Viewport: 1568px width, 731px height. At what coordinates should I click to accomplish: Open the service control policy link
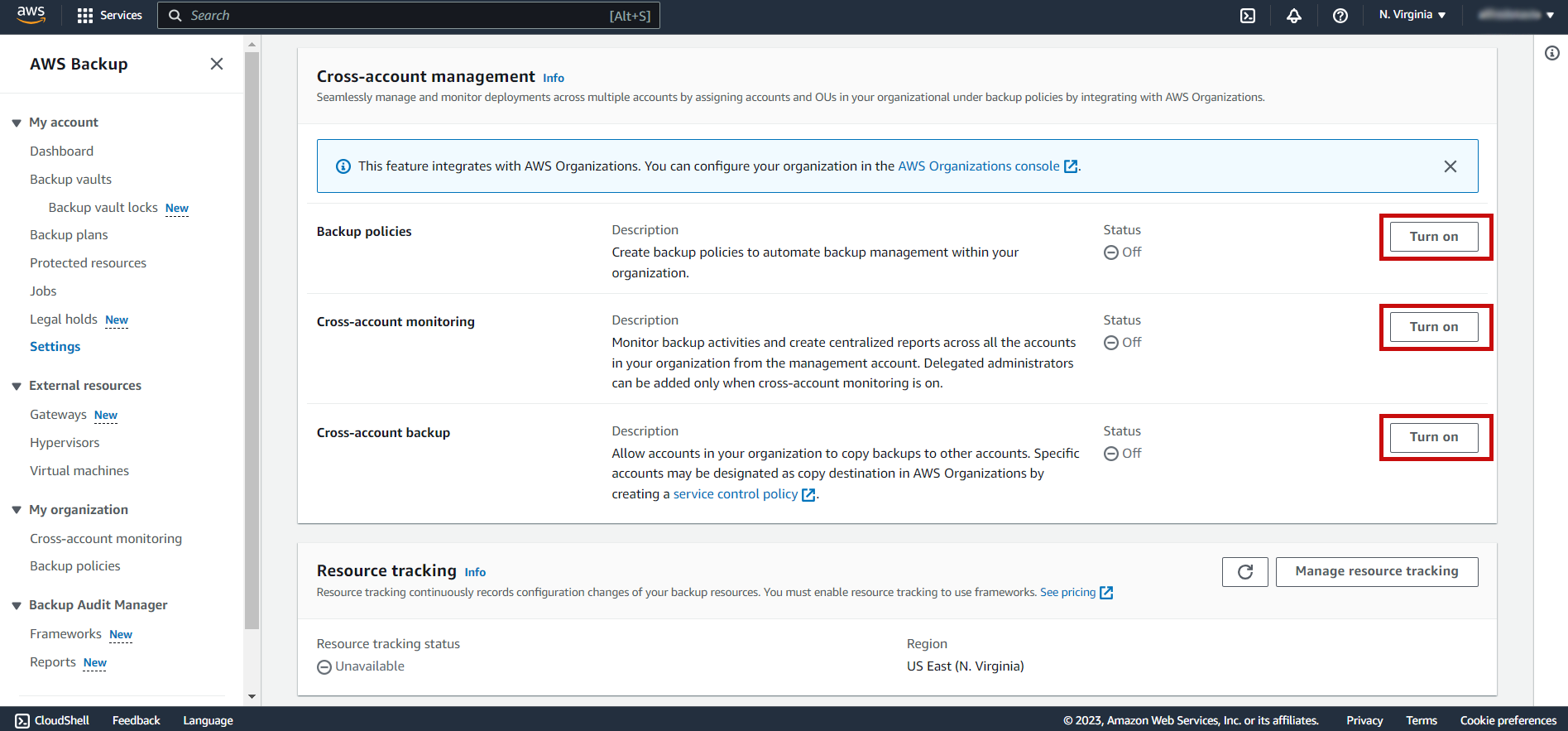coord(736,493)
